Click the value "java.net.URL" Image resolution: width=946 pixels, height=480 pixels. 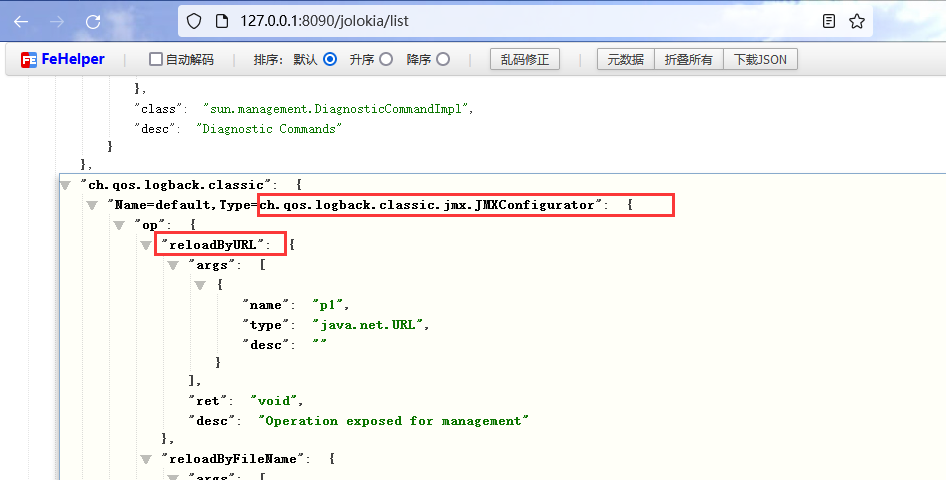click(x=367, y=324)
